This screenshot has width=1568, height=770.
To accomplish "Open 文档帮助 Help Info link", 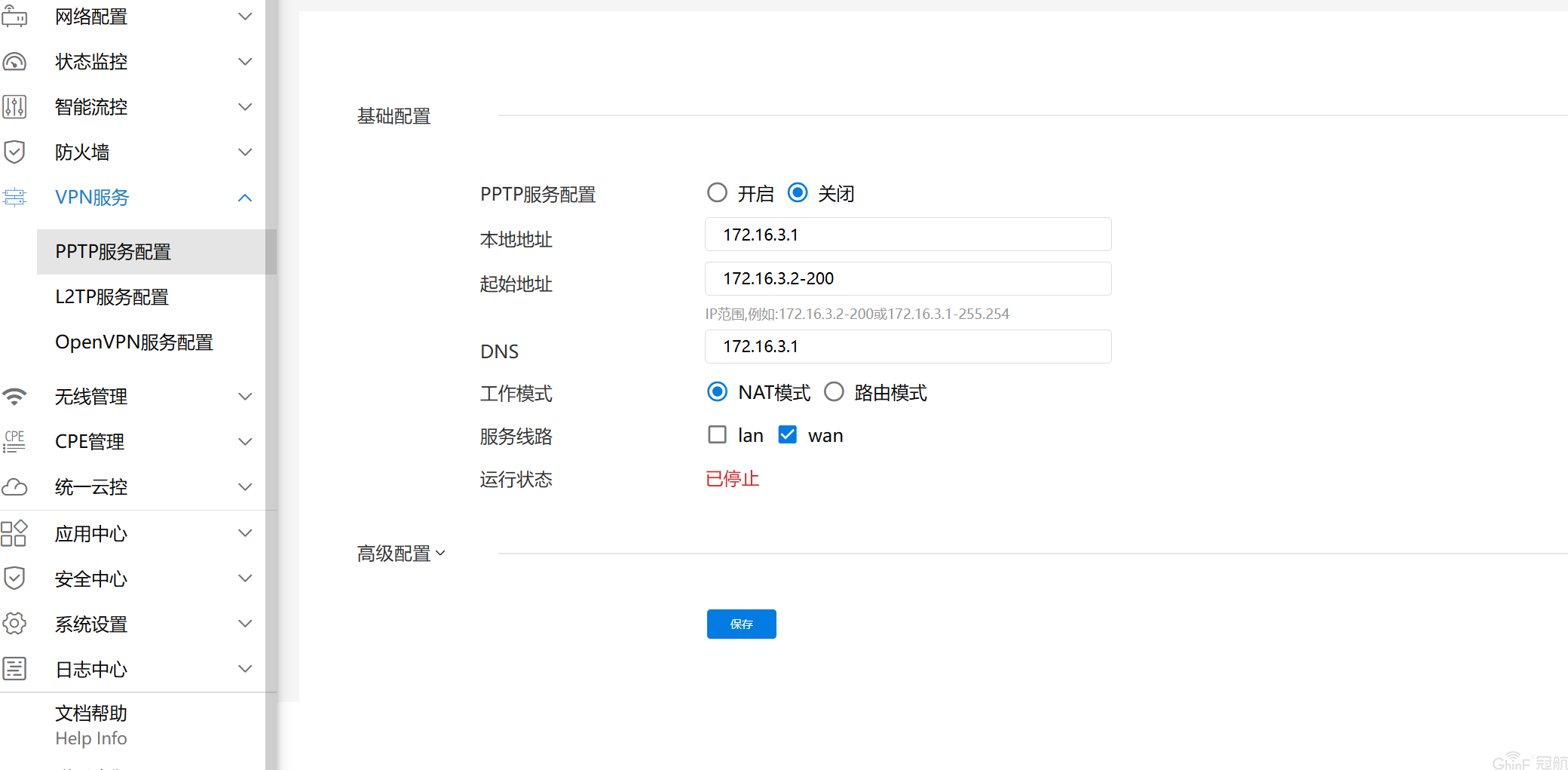I will [x=91, y=725].
